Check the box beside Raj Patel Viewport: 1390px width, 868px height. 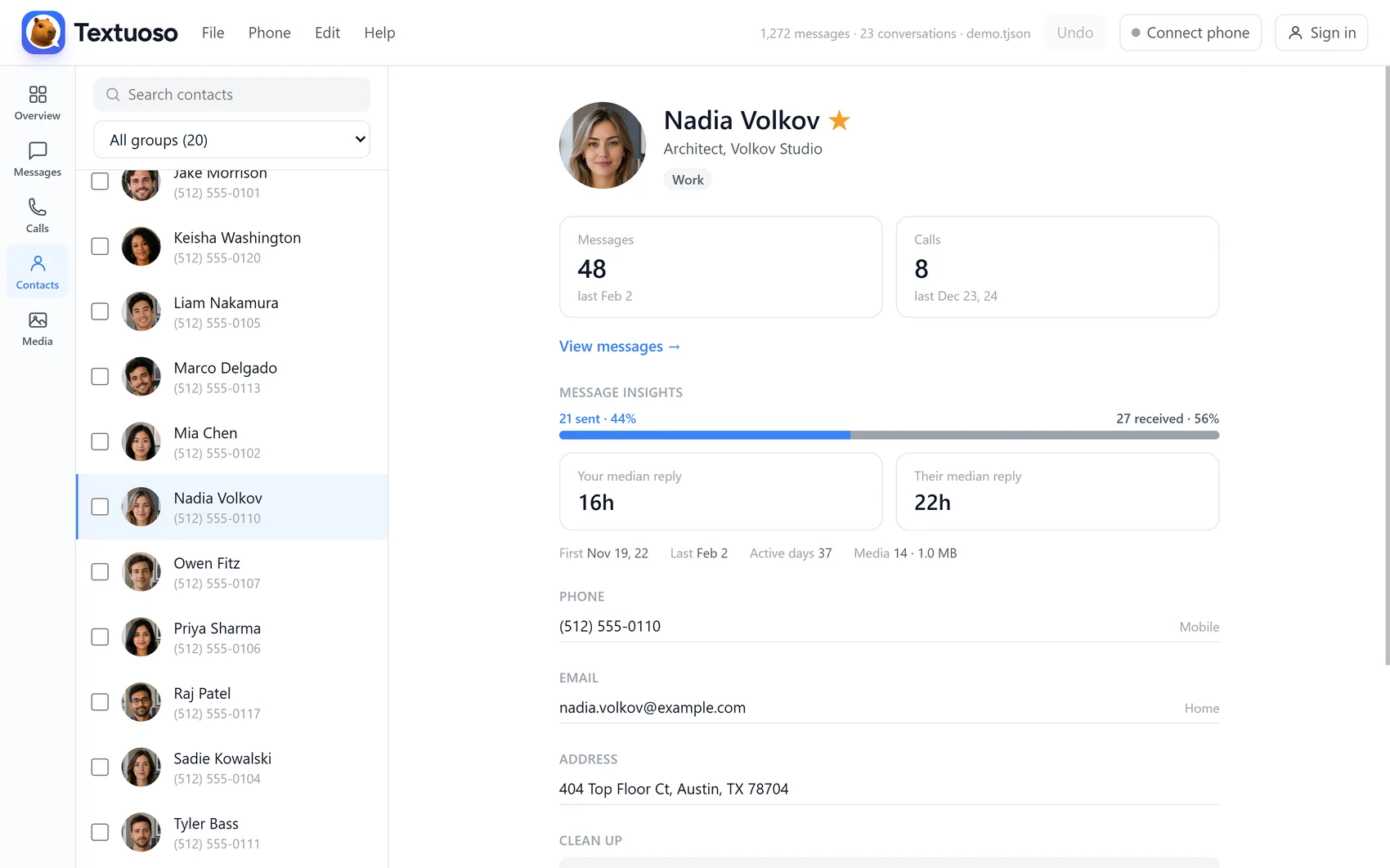pyautogui.click(x=100, y=702)
